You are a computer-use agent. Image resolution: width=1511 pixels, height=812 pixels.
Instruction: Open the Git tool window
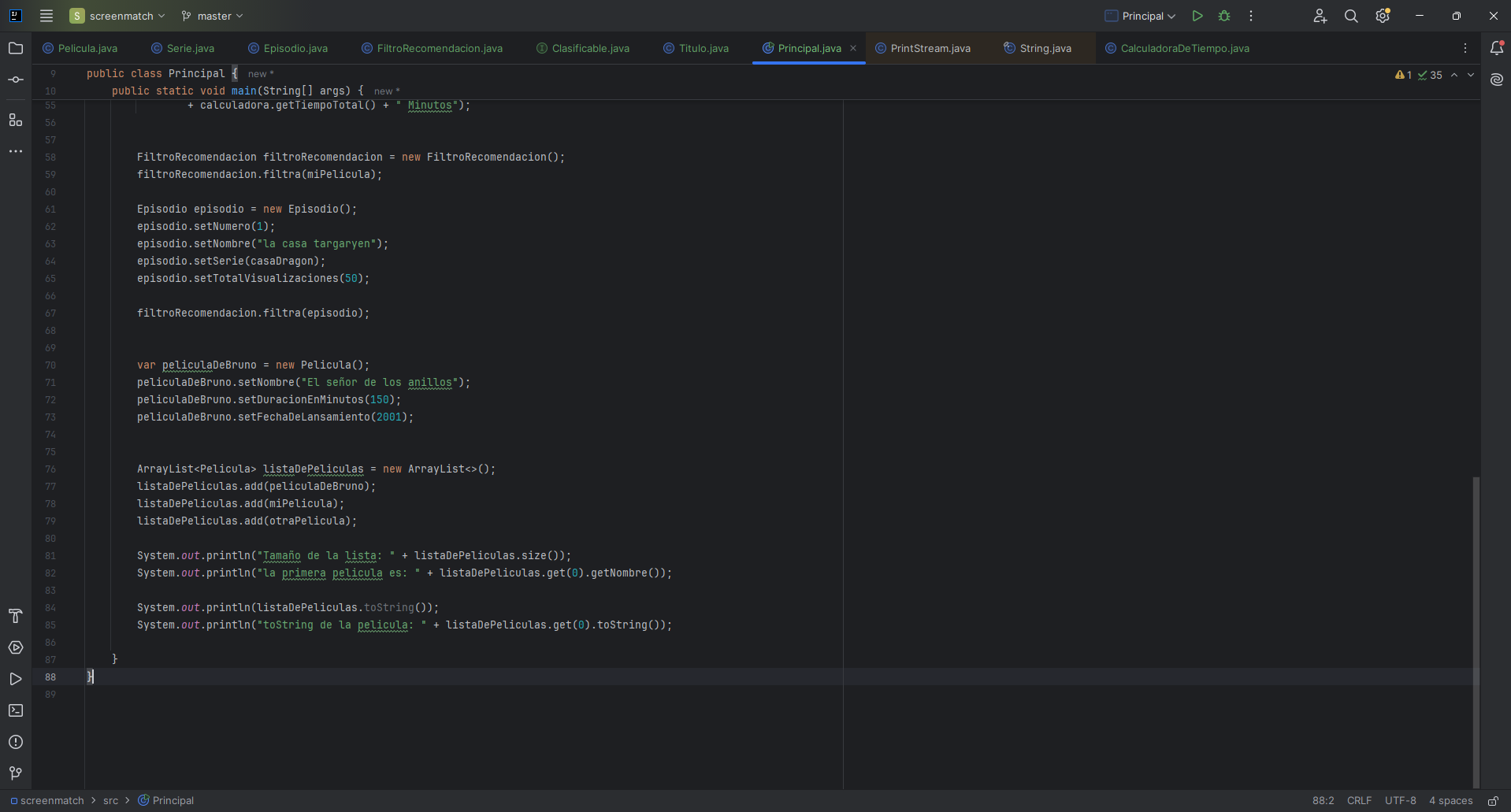(16, 773)
